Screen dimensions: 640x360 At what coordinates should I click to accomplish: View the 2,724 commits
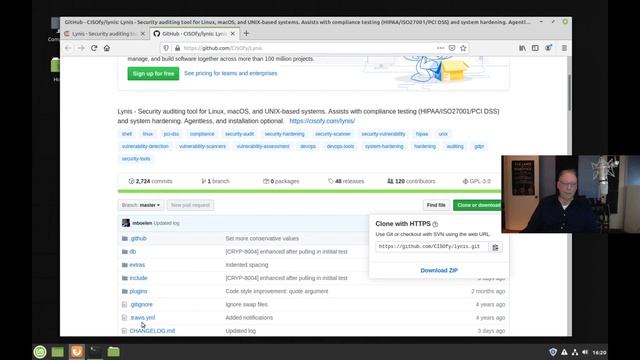(150, 181)
